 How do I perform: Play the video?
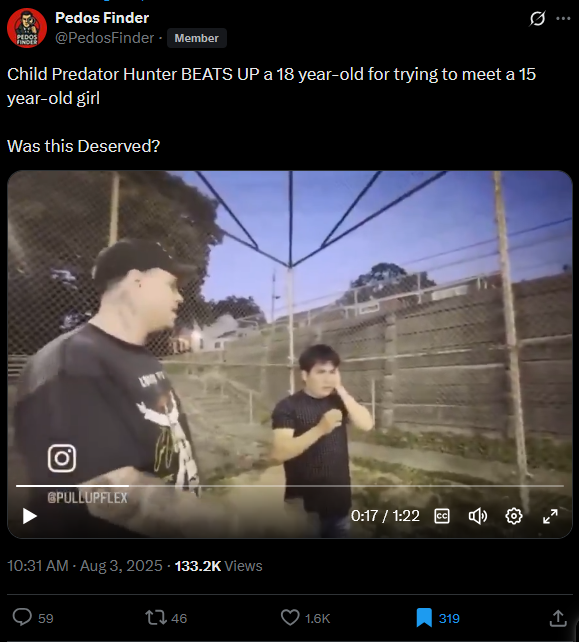coord(29,516)
